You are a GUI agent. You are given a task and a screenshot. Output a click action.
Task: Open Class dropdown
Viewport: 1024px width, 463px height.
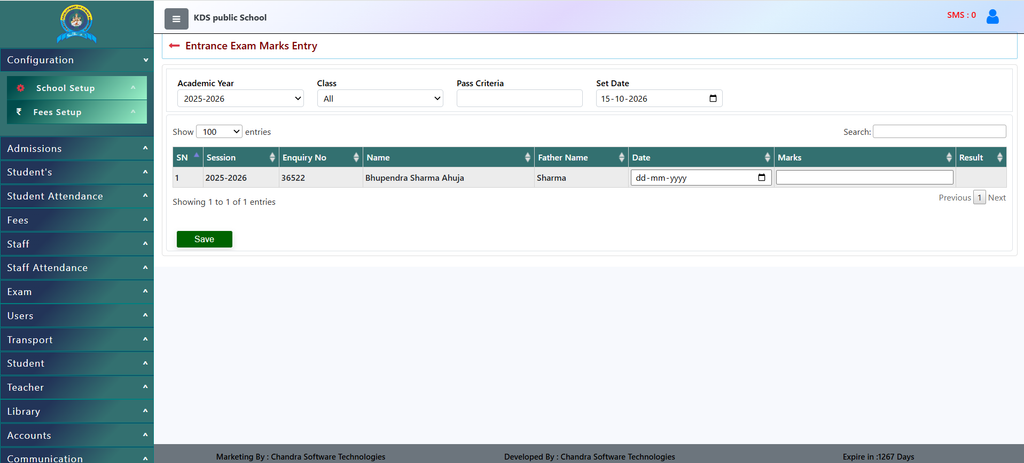point(380,99)
